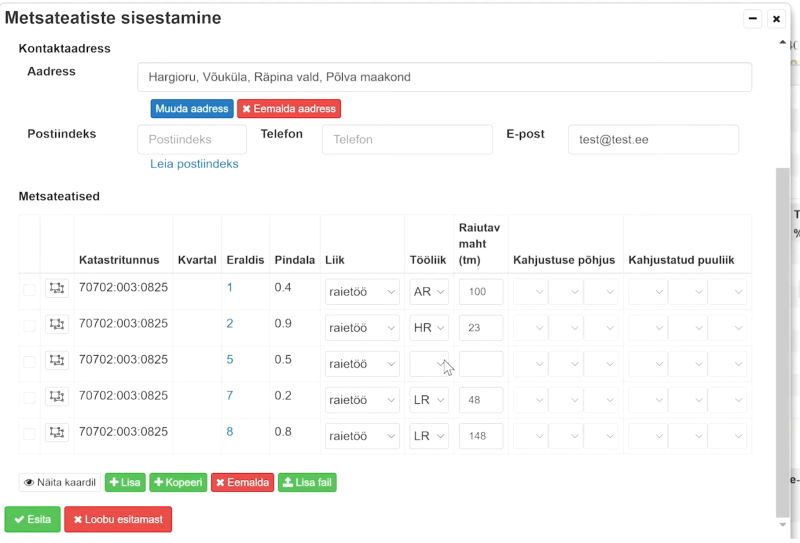Click the map icon for eraldis 5 row
The height and width of the screenshot is (543, 800).
coord(57,361)
